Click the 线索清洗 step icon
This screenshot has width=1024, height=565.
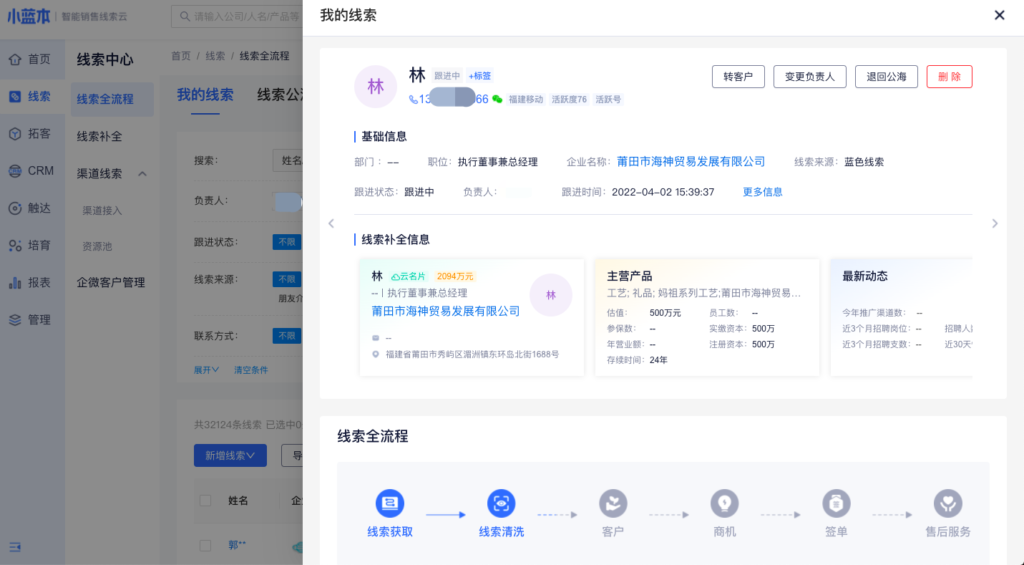[x=501, y=503]
